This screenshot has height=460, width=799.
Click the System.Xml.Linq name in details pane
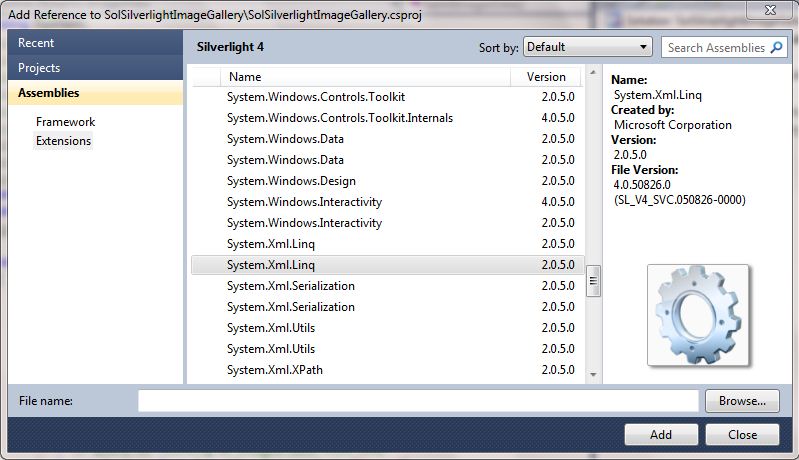click(657, 95)
